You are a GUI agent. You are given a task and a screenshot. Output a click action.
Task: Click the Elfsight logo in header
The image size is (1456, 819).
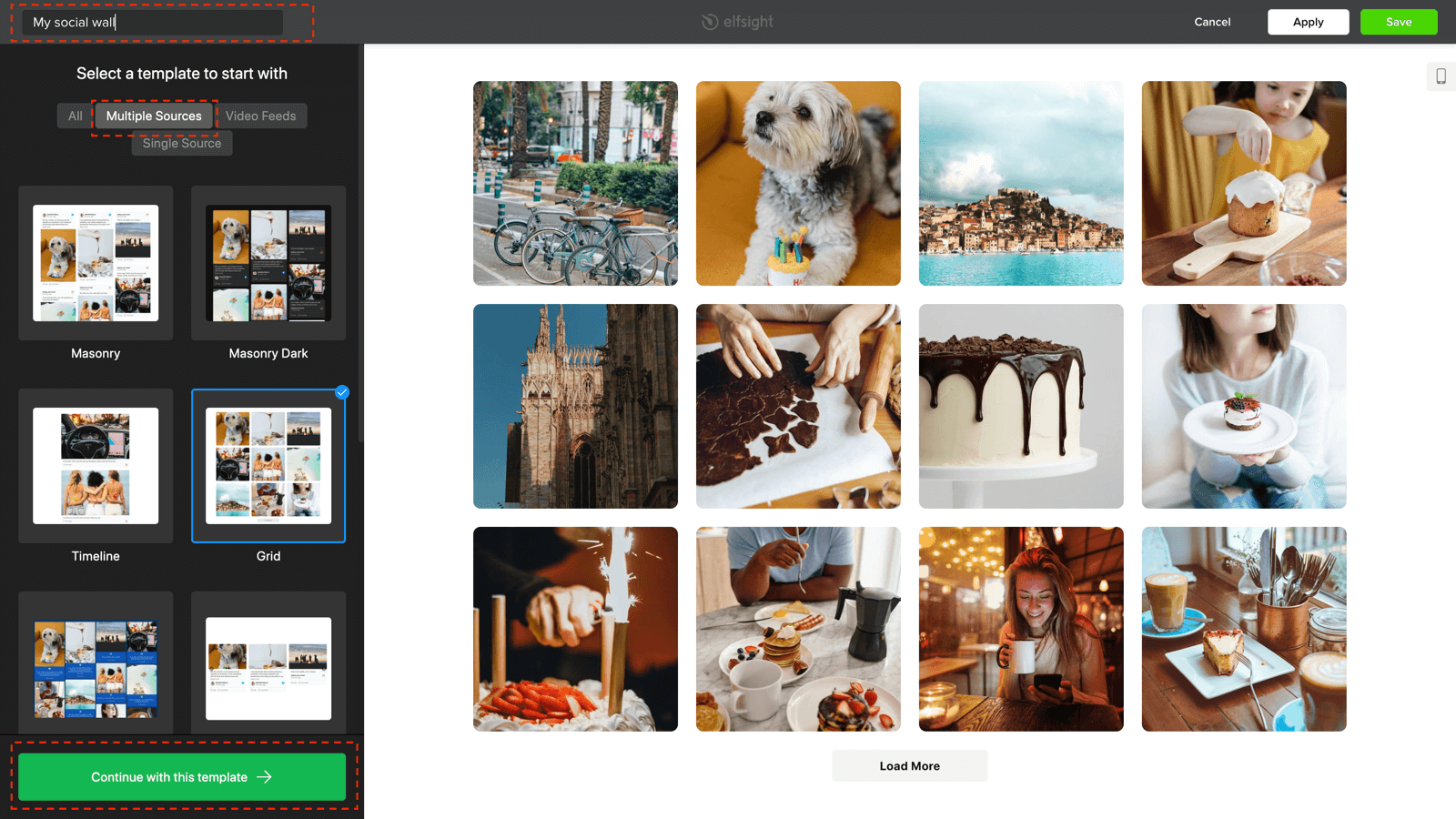(736, 22)
